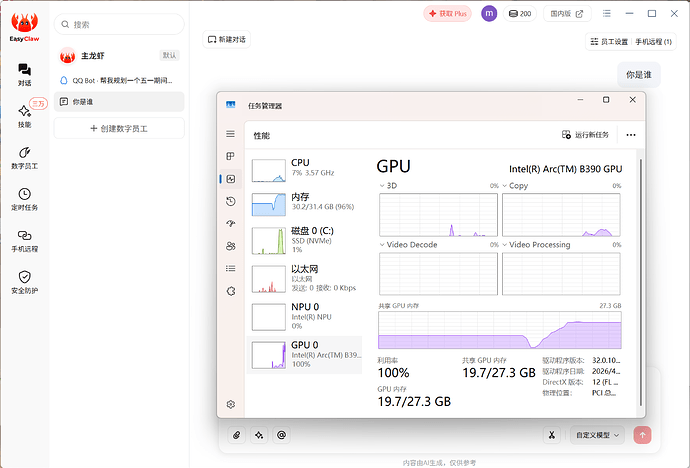Click the sparkle skills icon in input bar
The image size is (690, 468).
coord(259,435)
